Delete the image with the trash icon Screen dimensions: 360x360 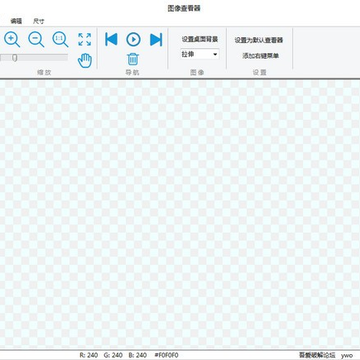(133, 59)
